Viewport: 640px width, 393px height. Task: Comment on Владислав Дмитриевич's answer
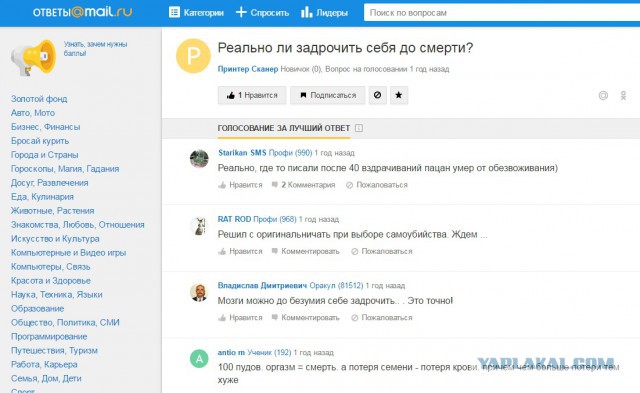pyautogui.click(x=306, y=318)
